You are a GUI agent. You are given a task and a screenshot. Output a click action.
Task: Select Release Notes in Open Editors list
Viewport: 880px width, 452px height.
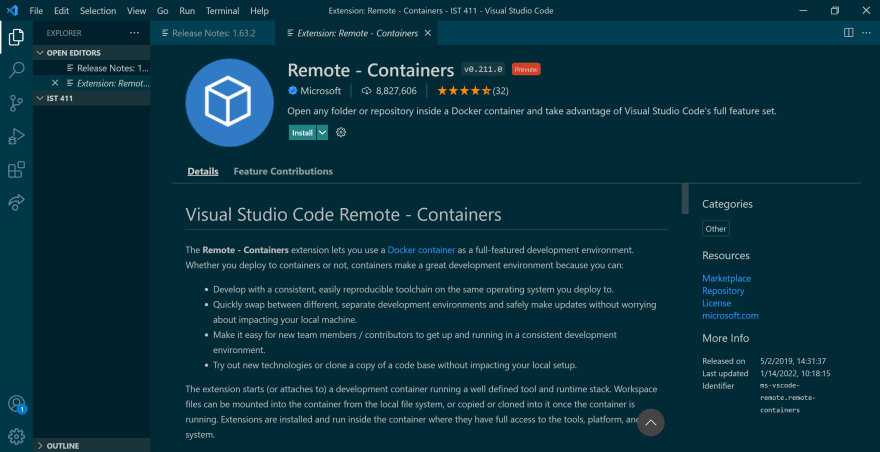(x=91, y=68)
